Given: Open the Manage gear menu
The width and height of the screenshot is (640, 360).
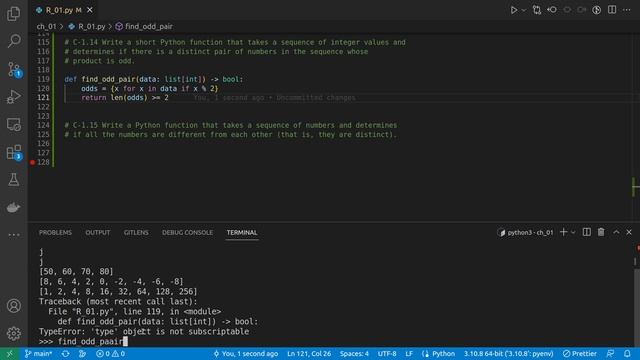Looking at the screenshot, I should point(13,333).
